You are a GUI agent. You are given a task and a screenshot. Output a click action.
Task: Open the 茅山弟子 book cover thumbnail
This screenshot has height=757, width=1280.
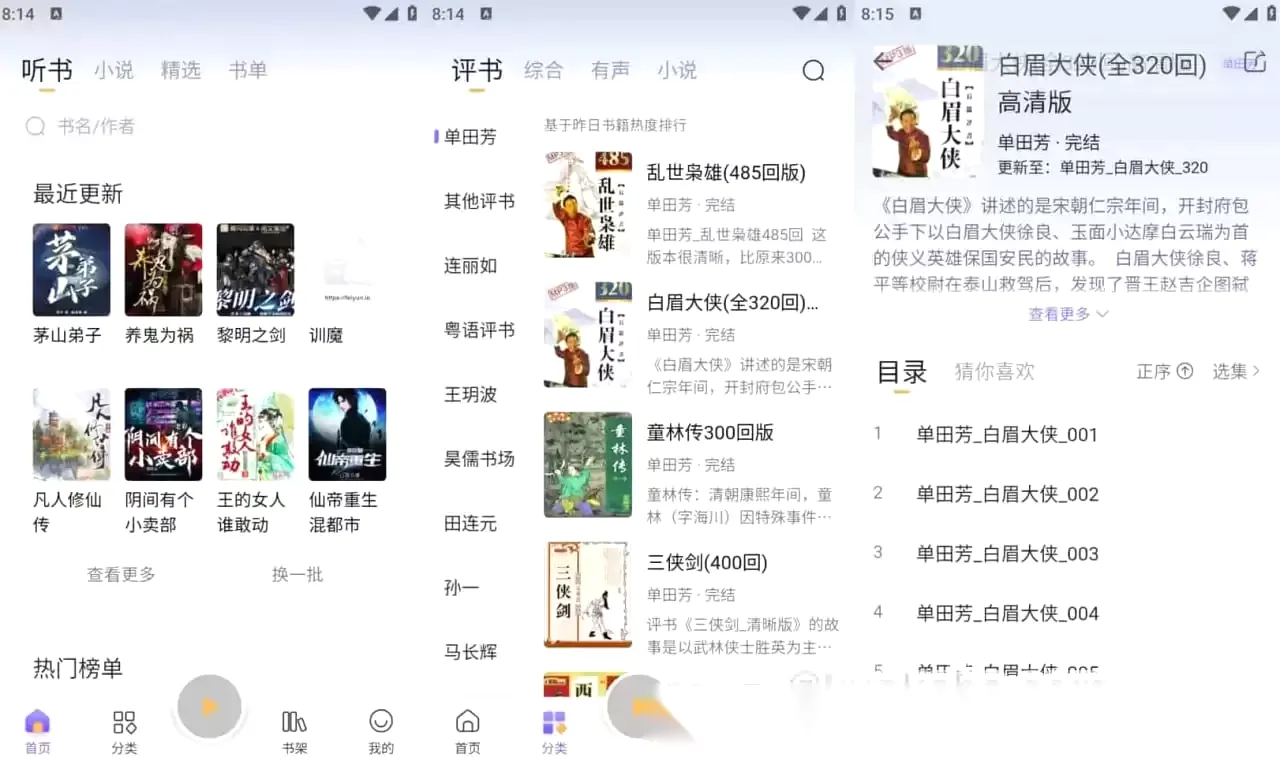[x=71, y=268]
